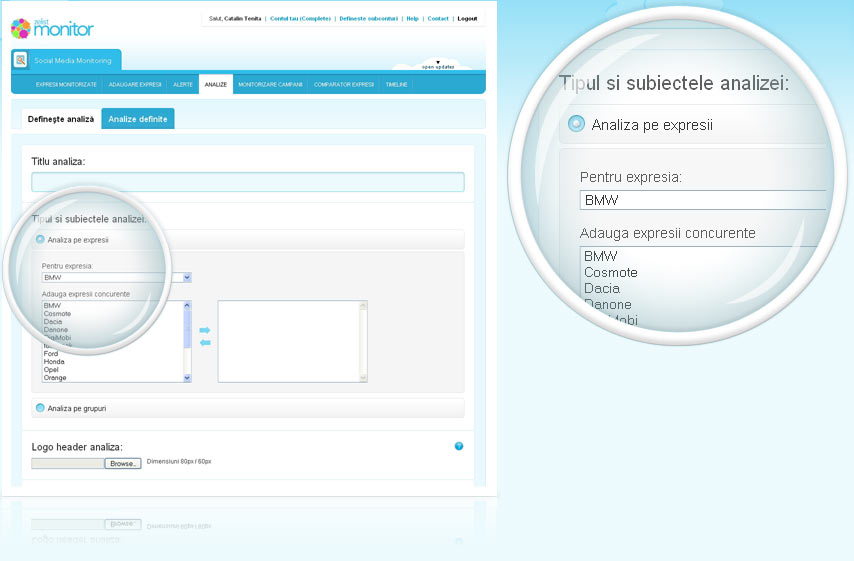Image resolution: width=854 pixels, height=561 pixels.
Task: Open the Social Media Monitoring tab
Action: coord(66,60)
